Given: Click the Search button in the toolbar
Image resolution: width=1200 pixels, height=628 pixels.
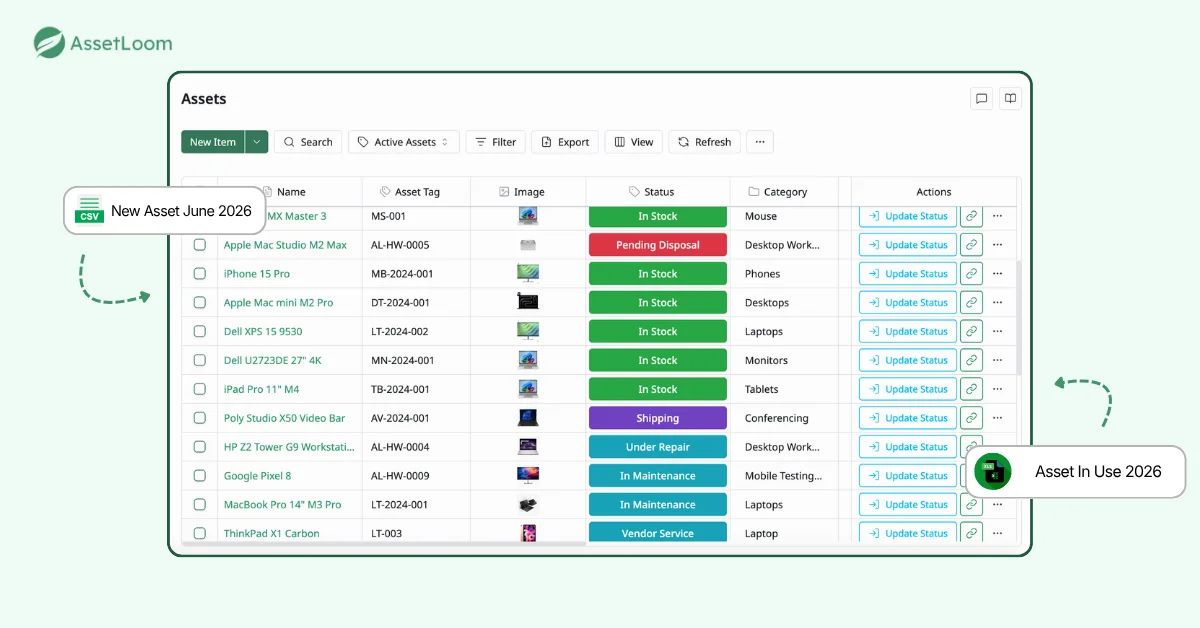Looking at the screenshot, I should pyautogui.click(x=308, y=142).
